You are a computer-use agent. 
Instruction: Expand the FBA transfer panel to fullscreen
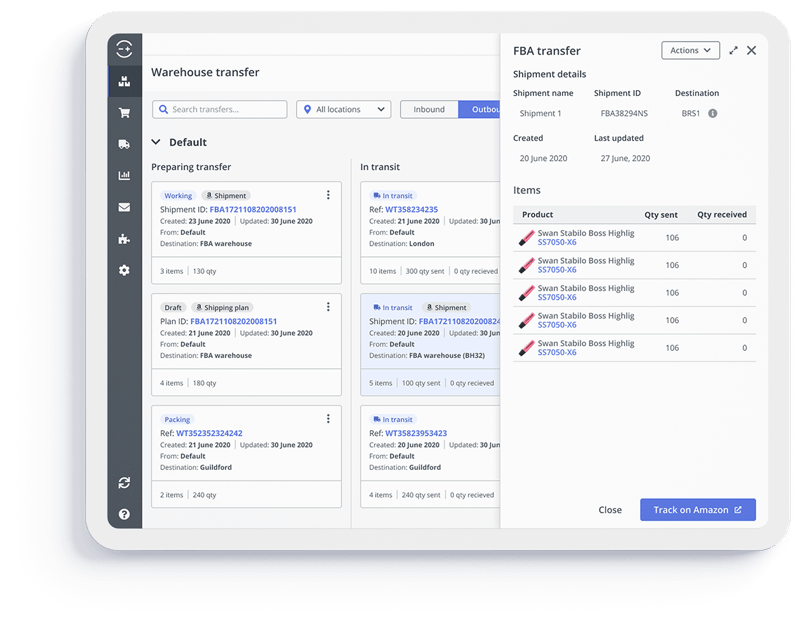pos(733,51)
